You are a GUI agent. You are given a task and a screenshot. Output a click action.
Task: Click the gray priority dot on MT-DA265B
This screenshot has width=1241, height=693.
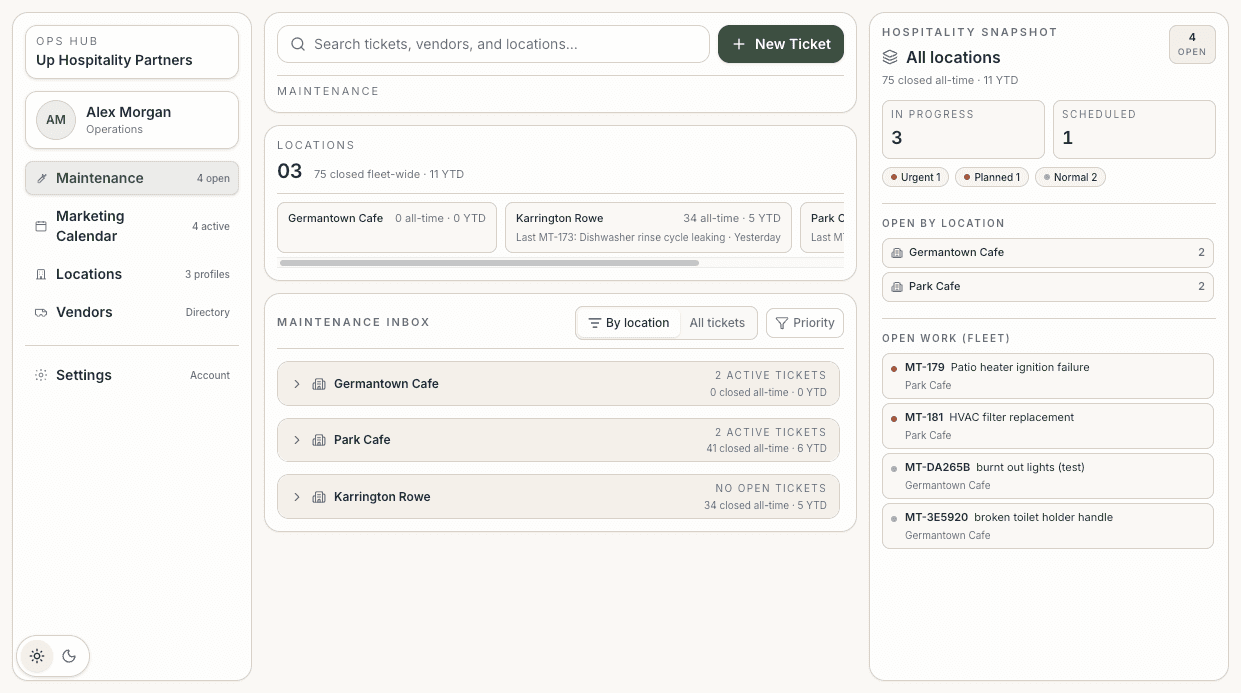894,468
